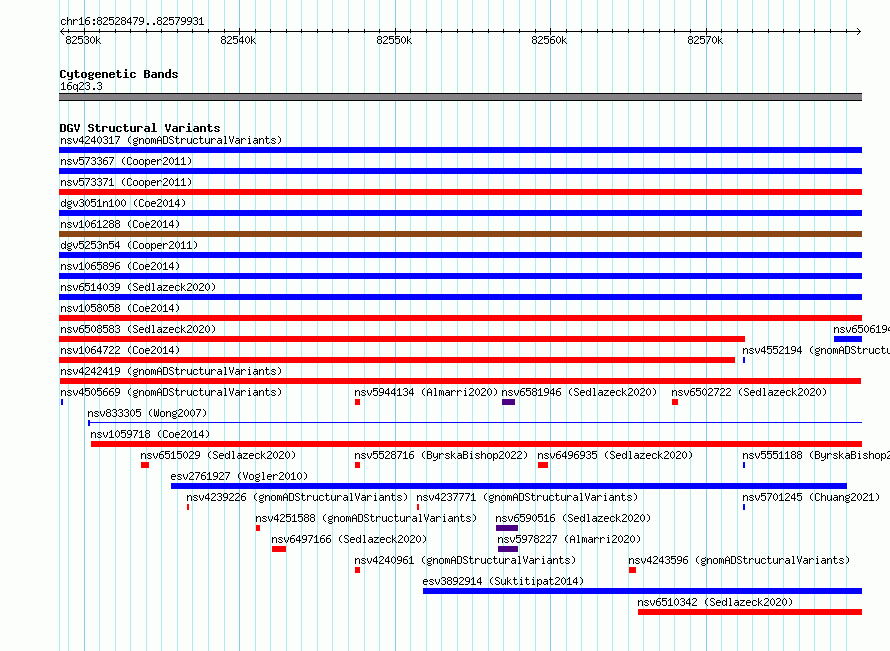890x651 pixels.
Task: Click the gray 16q23.3 cytogenetic band bar
Action: [460, 97]
